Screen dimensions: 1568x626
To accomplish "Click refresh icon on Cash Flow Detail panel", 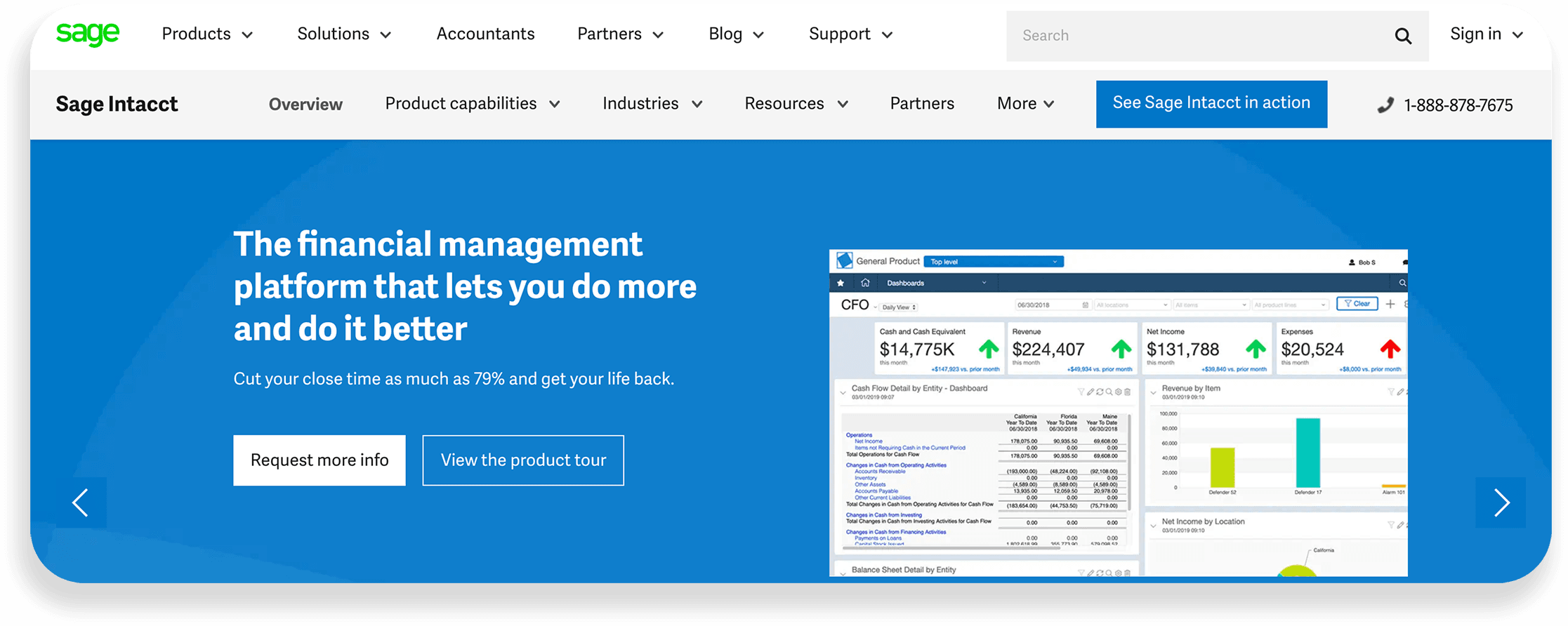I will (1100, 392).
